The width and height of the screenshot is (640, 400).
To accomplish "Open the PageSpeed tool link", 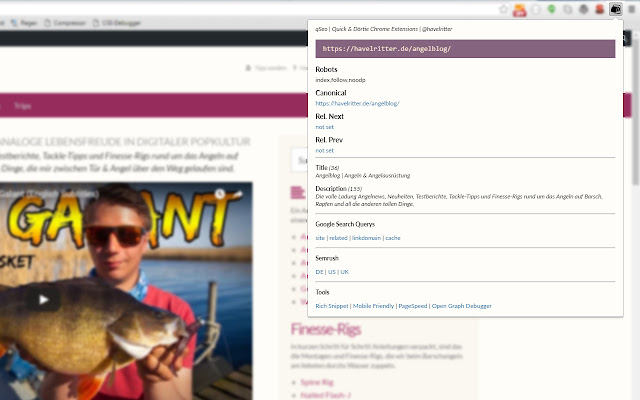I will point(413,306).
